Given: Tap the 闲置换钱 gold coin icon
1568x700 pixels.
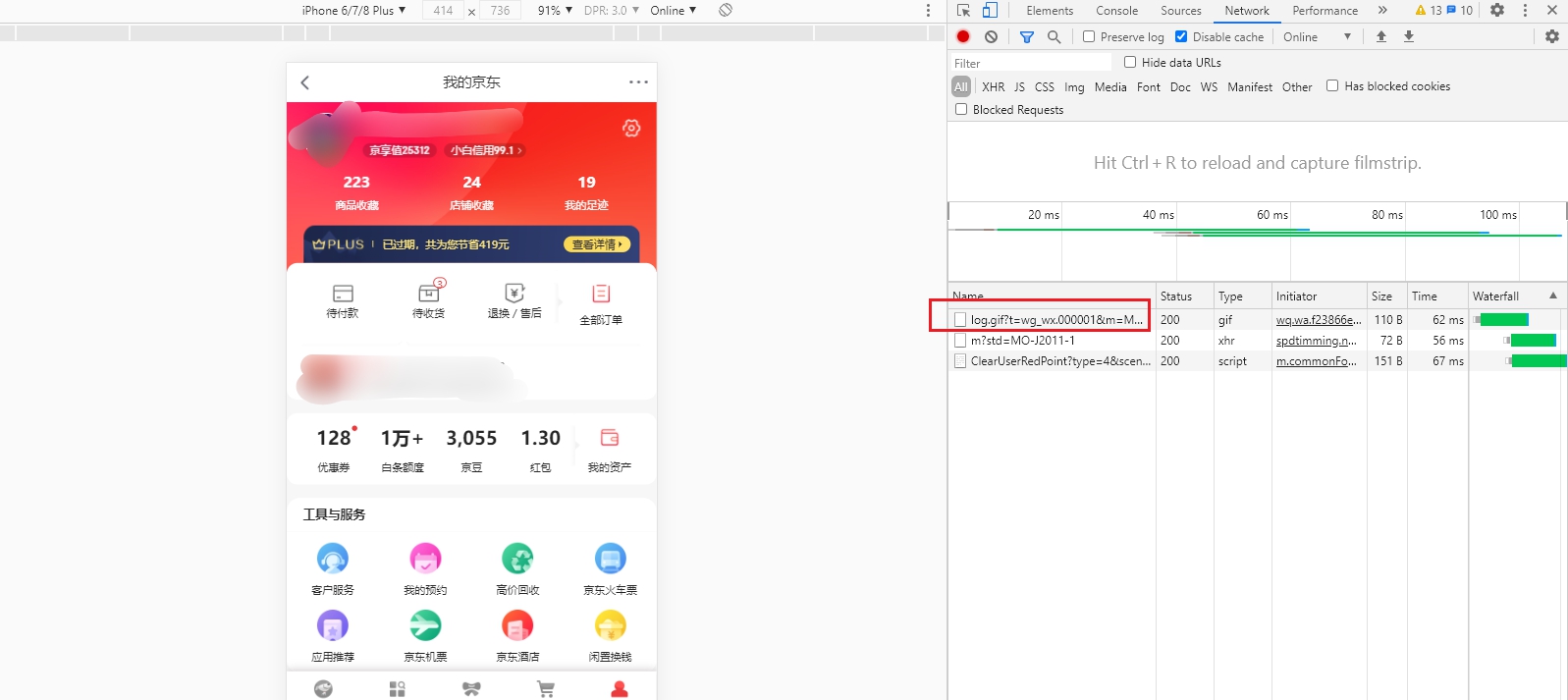Looking at the screenshot, I should (x=611, y=625).
